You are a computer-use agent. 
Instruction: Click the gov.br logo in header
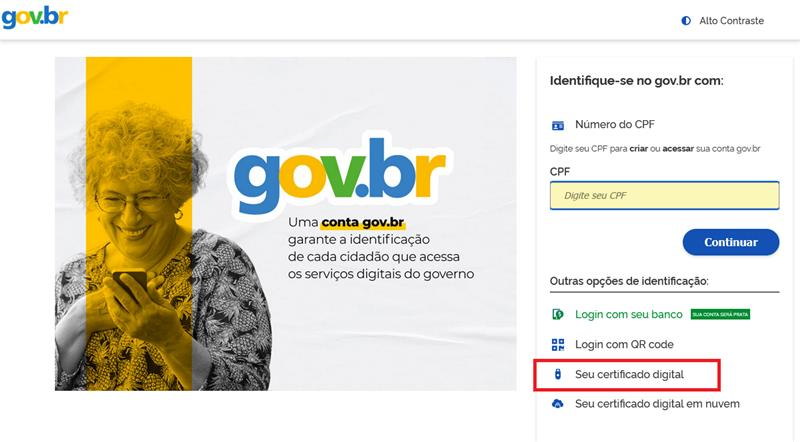pyautogui.click(x=35, y=17)
